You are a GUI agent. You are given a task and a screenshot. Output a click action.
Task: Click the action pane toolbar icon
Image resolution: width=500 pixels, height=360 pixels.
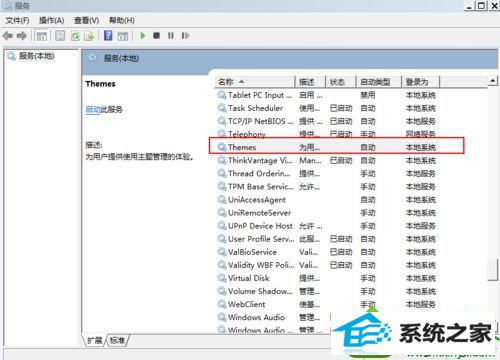click(123, 36)
